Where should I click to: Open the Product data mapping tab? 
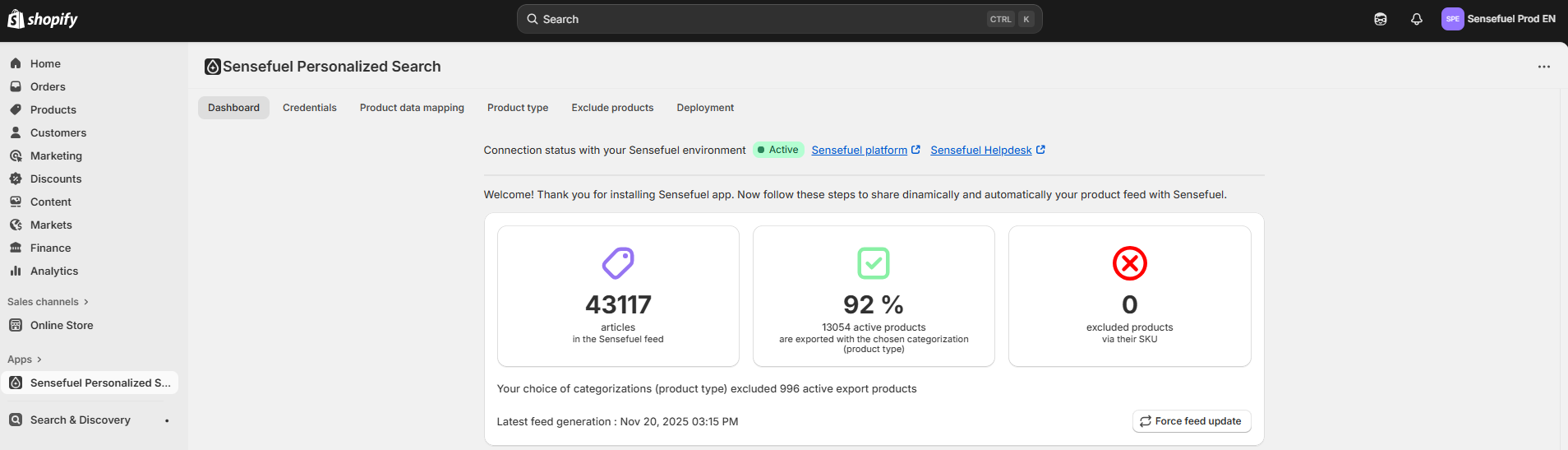point(412,108)
